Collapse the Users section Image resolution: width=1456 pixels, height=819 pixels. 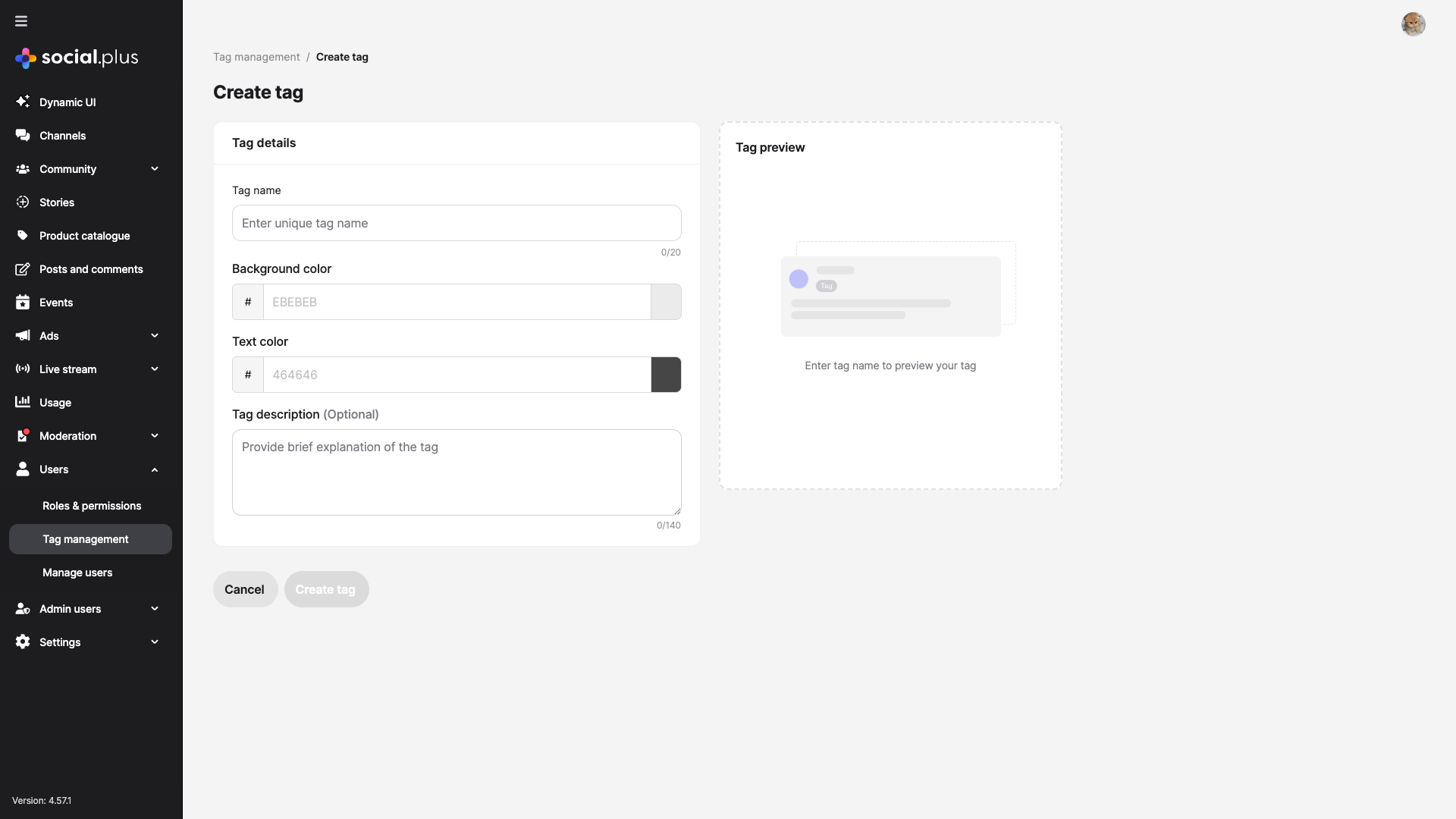[155, 469]
